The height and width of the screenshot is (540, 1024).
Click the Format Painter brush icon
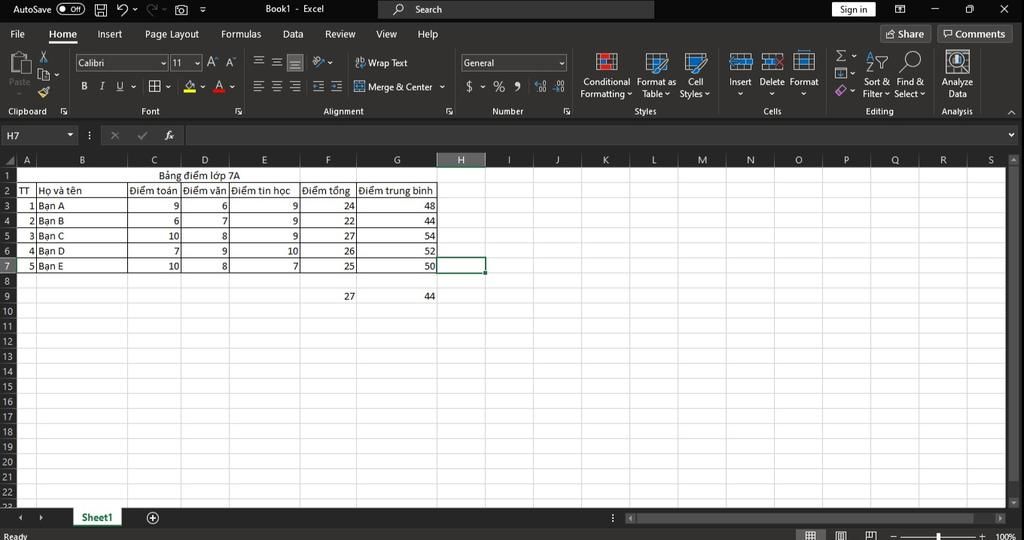pyautogui.click(x=43, y=92)
